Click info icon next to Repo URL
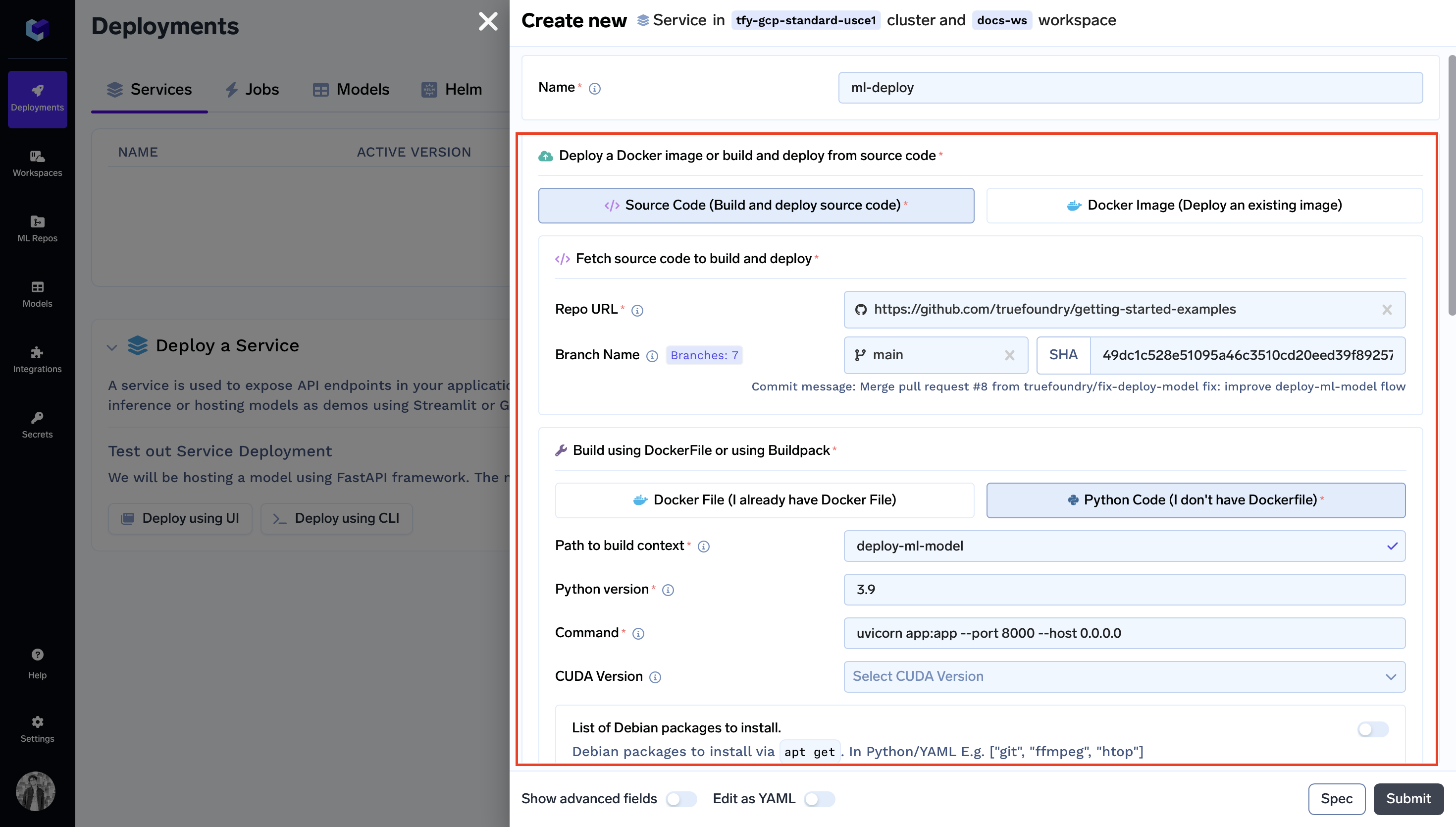 637,310
